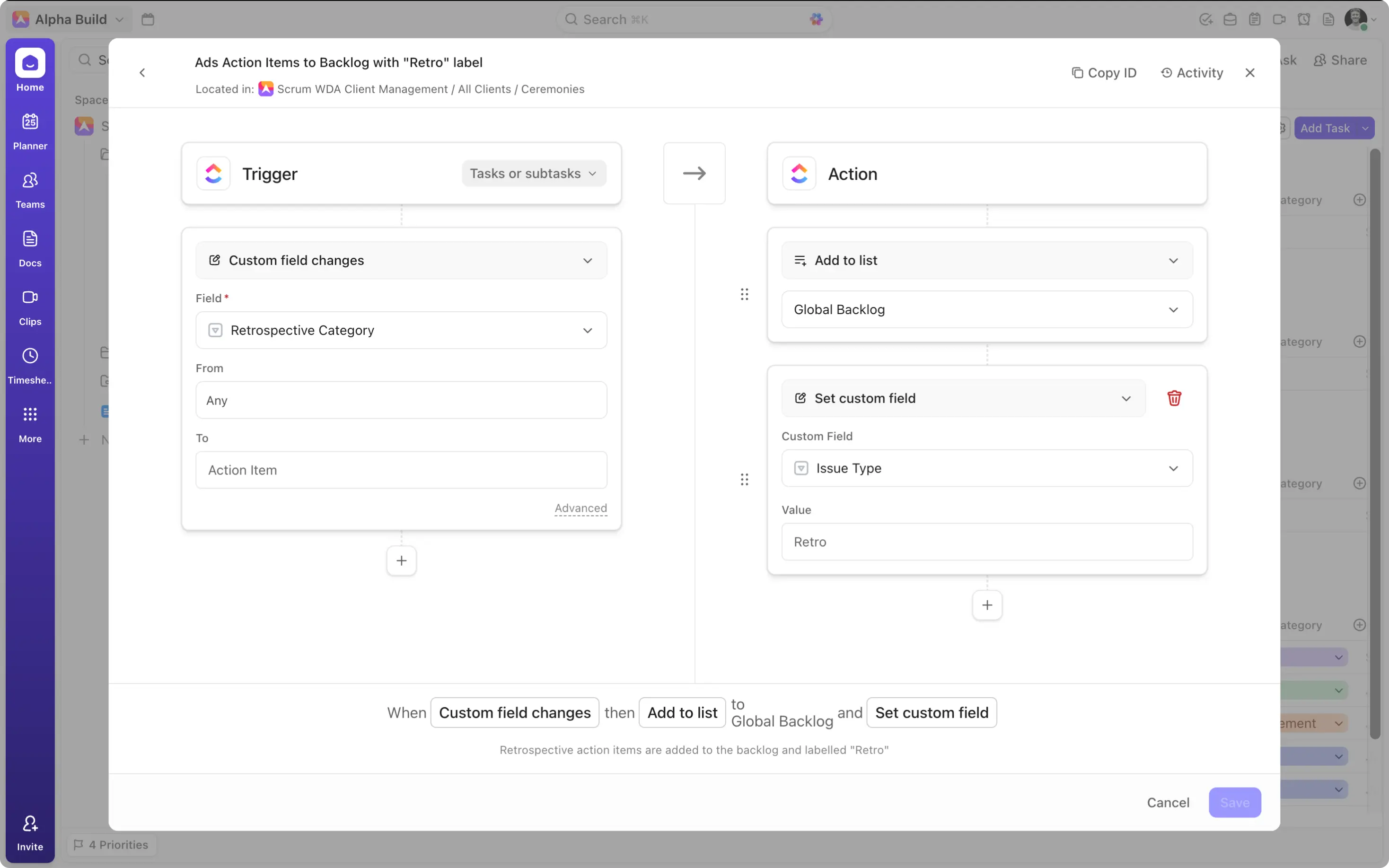Image resolution: width=1389 pixels, height=868 pixels.
Task: Open the Global Backlog list dropdown
Action: [987, 309]
